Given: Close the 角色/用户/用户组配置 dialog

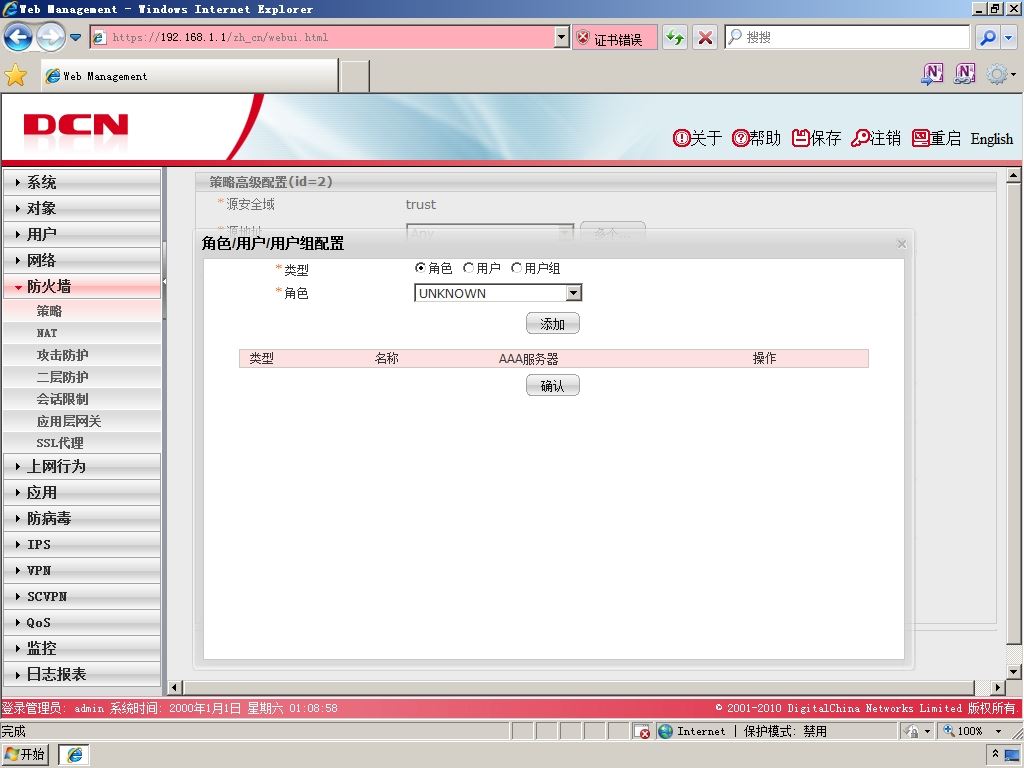Looking at the screenshot, I should 902,244.
